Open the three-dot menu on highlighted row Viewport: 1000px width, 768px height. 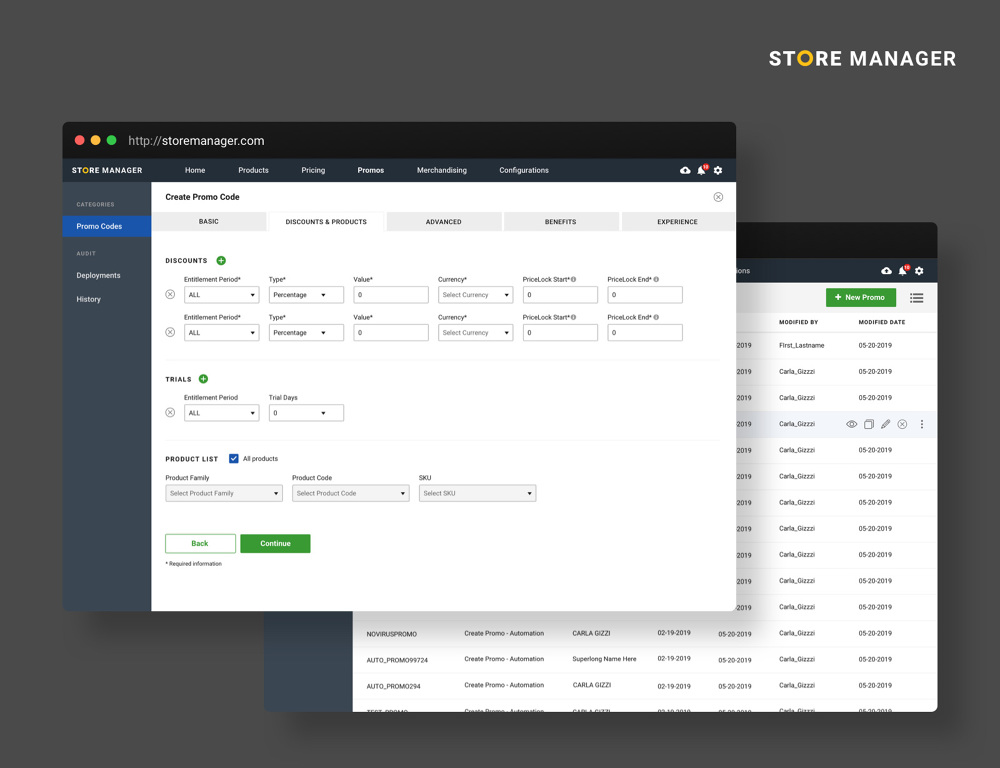(x=922, y=424)
